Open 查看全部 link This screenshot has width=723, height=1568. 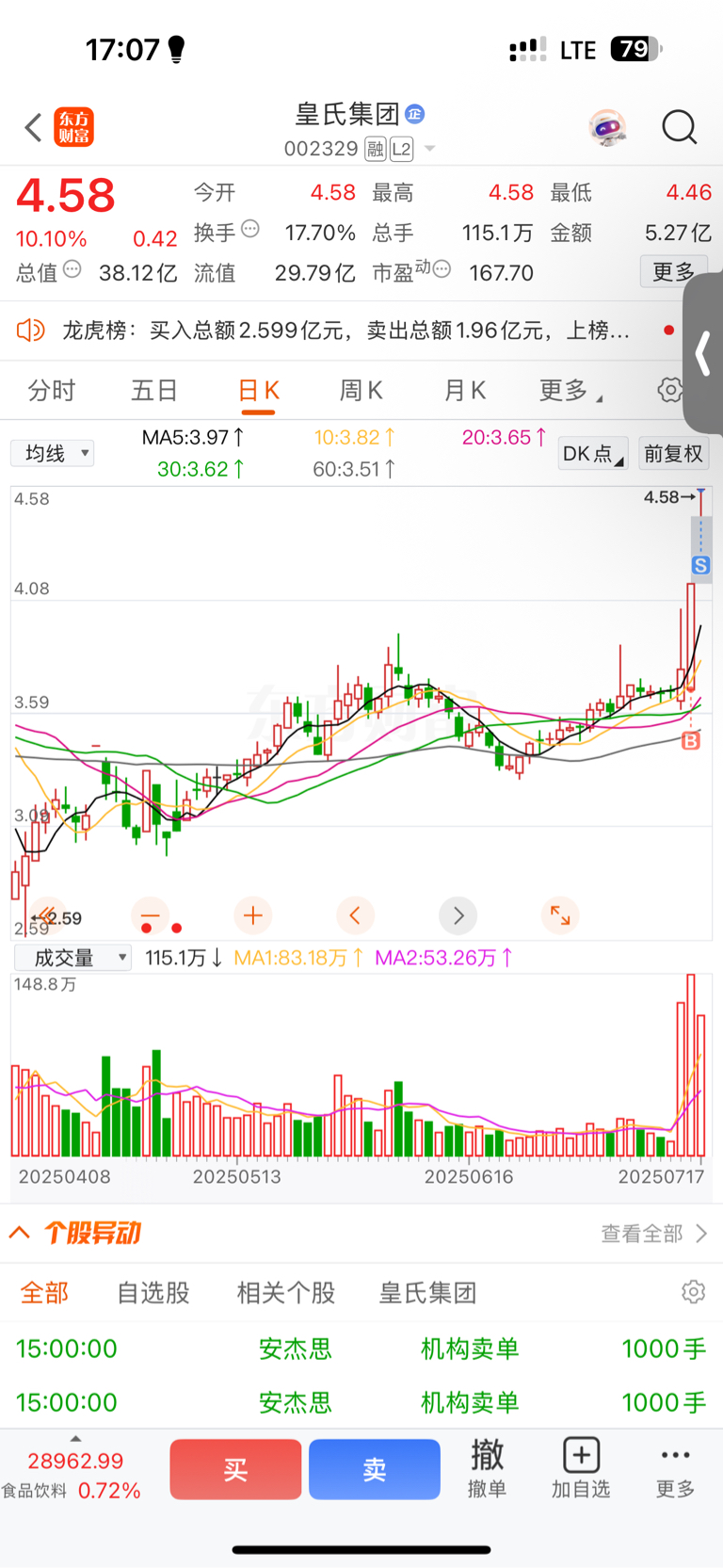(654, 1234)
